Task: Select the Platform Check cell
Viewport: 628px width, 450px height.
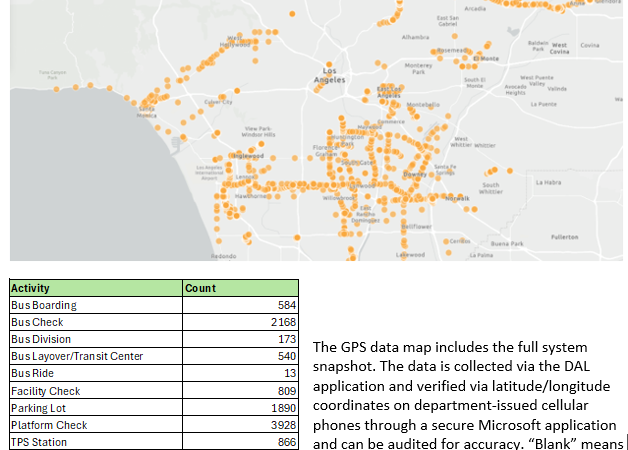Action: tap(96, 425)
